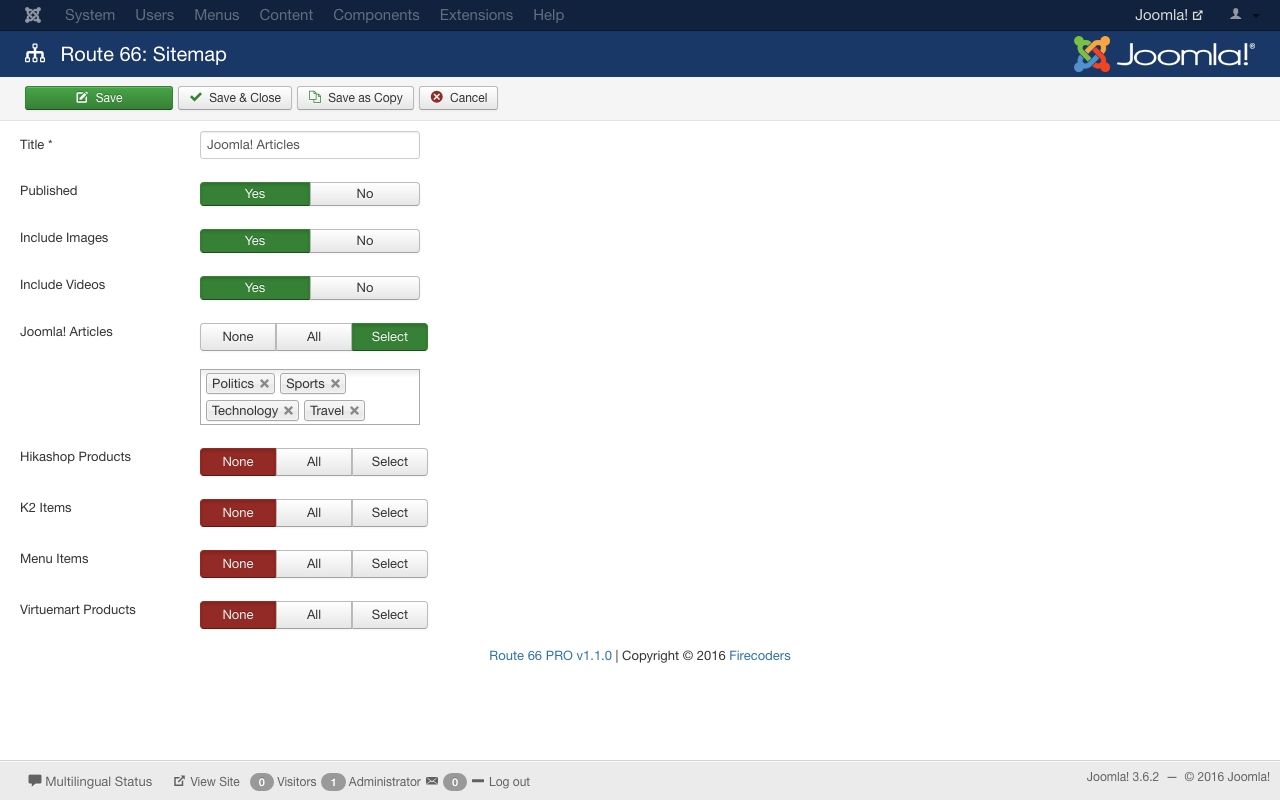Viewport: 1280px width, 800px height.
Task: Open the Users menu
Action: pos(154,15)
